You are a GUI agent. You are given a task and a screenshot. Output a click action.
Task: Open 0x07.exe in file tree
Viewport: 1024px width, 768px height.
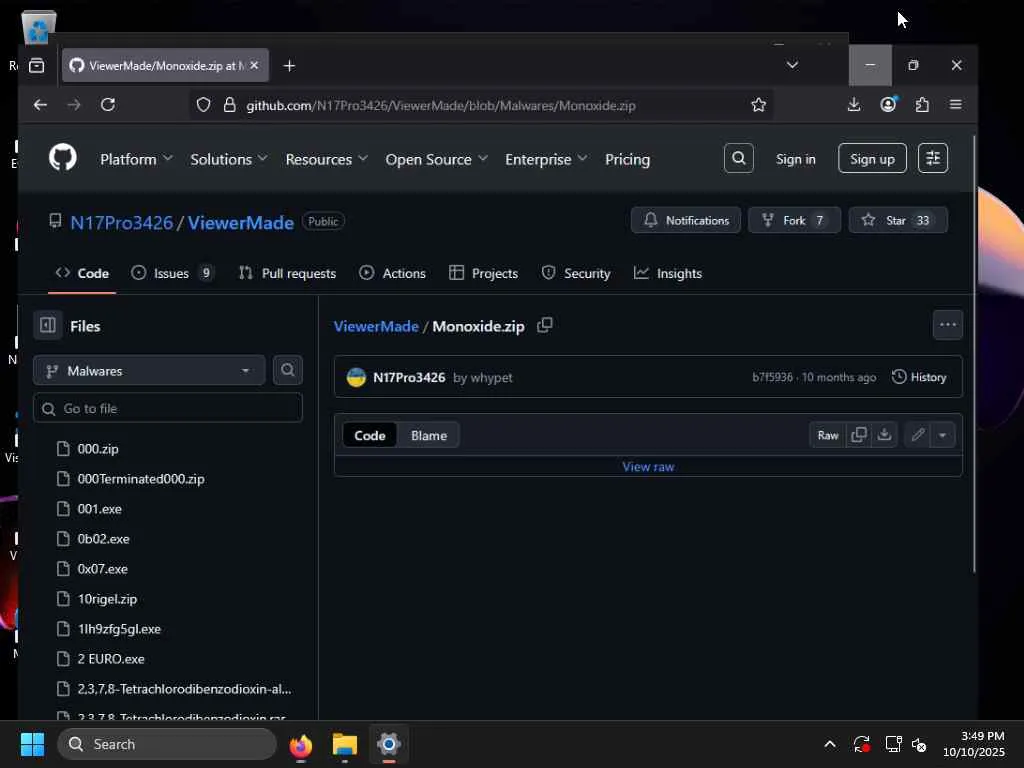click(x=103, y=569)
